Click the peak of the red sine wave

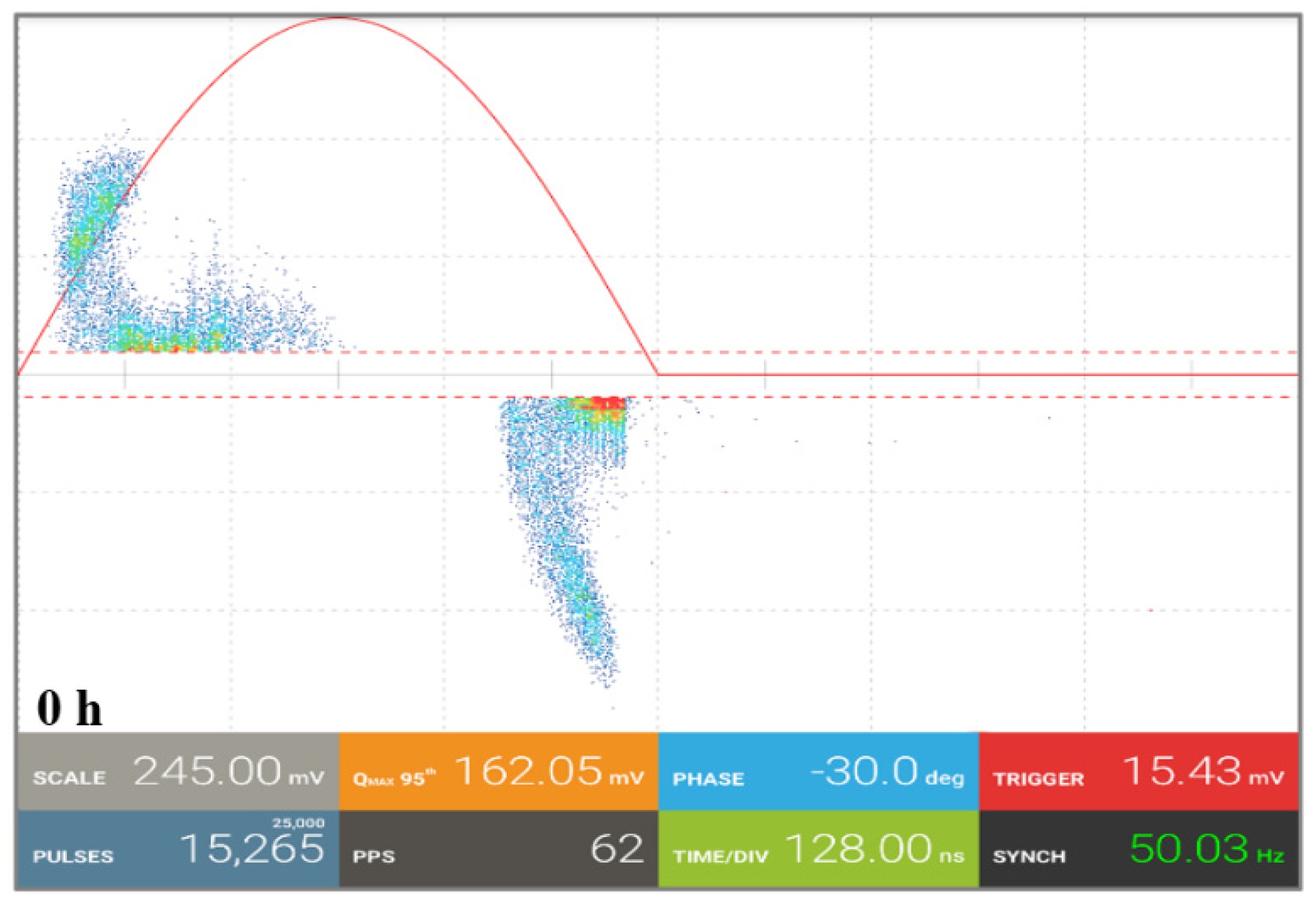339,18
